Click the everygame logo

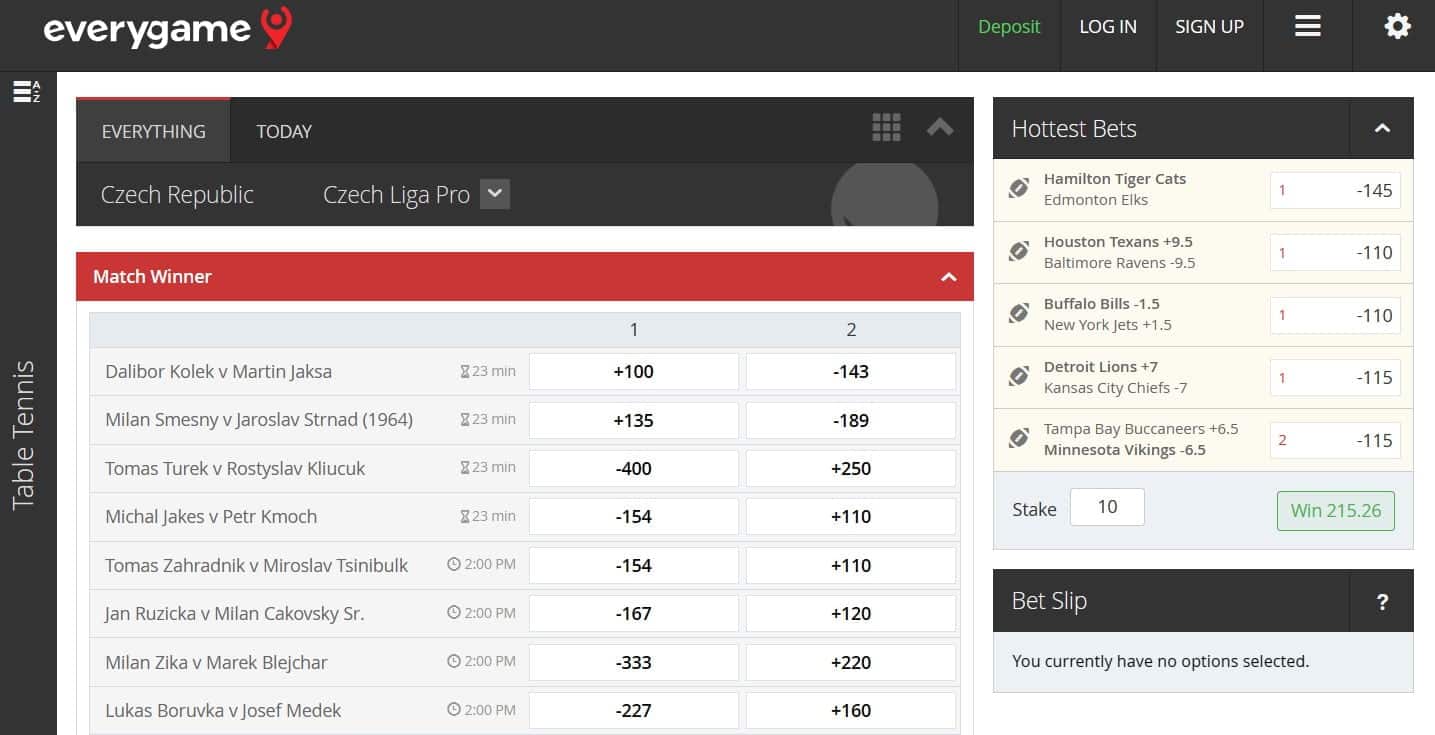(168, 28)
